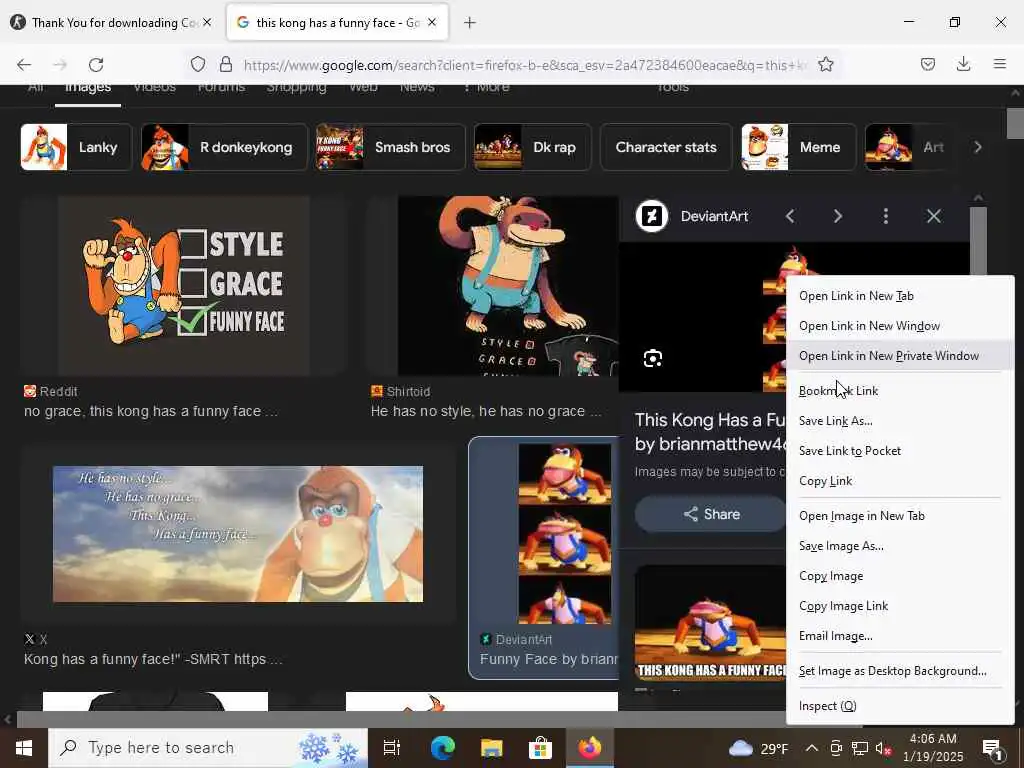The width and height of the screenshot is (1024, 768).
Task: Click the Google Lens search icon on preview image
Action: tap(652, 359)
